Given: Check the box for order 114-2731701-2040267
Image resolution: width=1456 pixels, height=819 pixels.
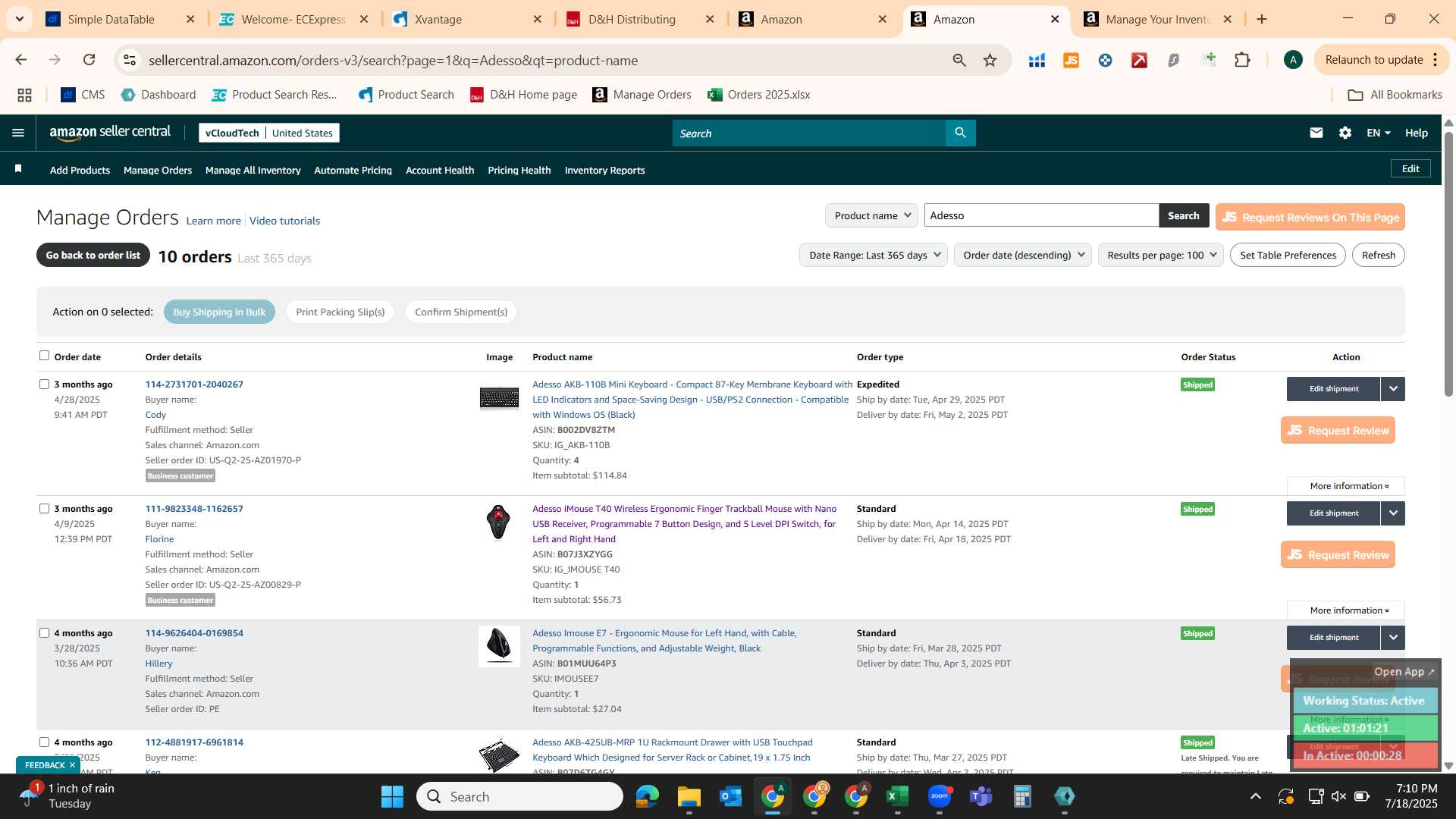Looking at the screenshot, I should point(44,384).
